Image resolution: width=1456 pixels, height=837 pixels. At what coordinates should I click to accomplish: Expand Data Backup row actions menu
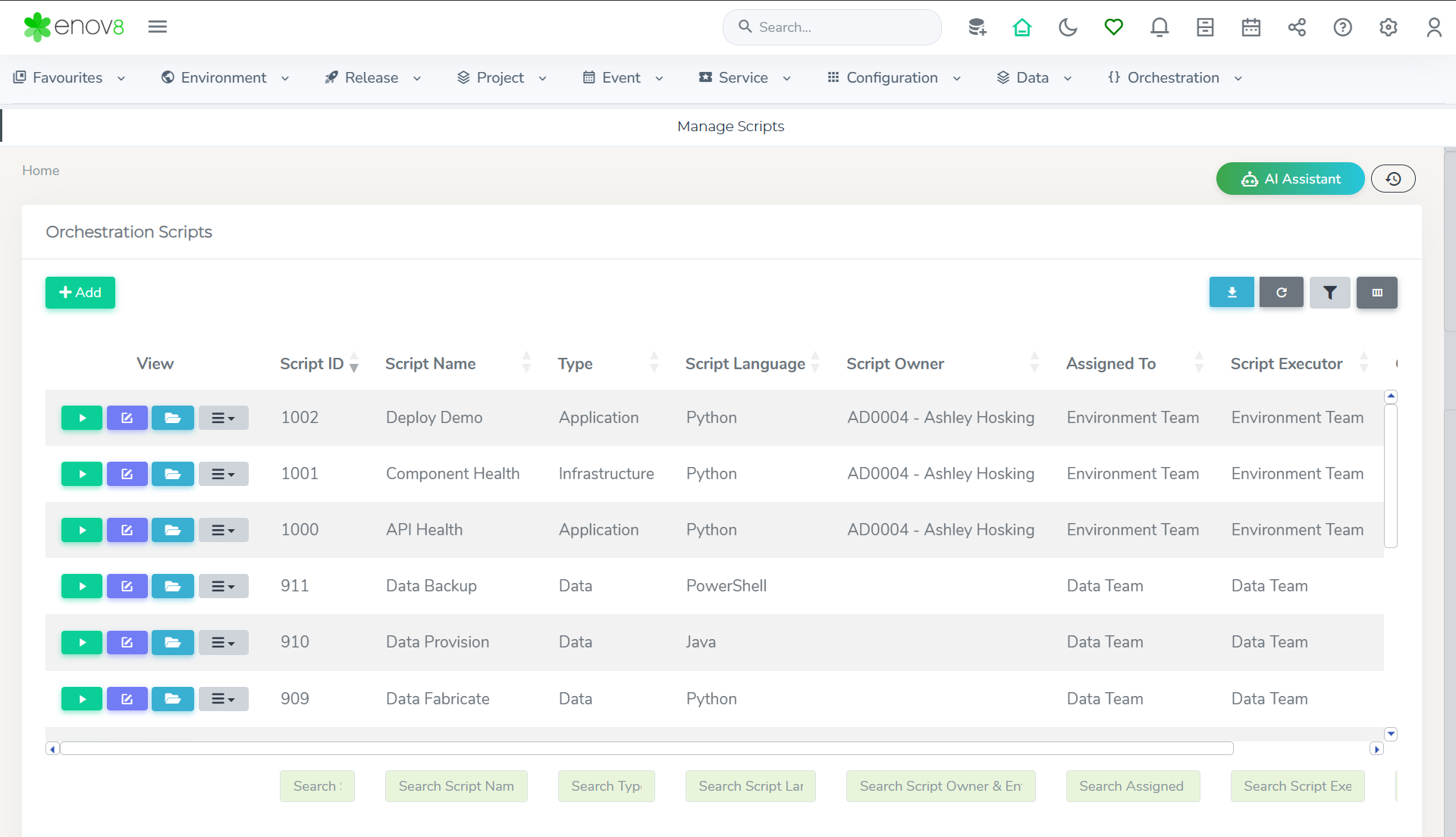click(223, 586)
